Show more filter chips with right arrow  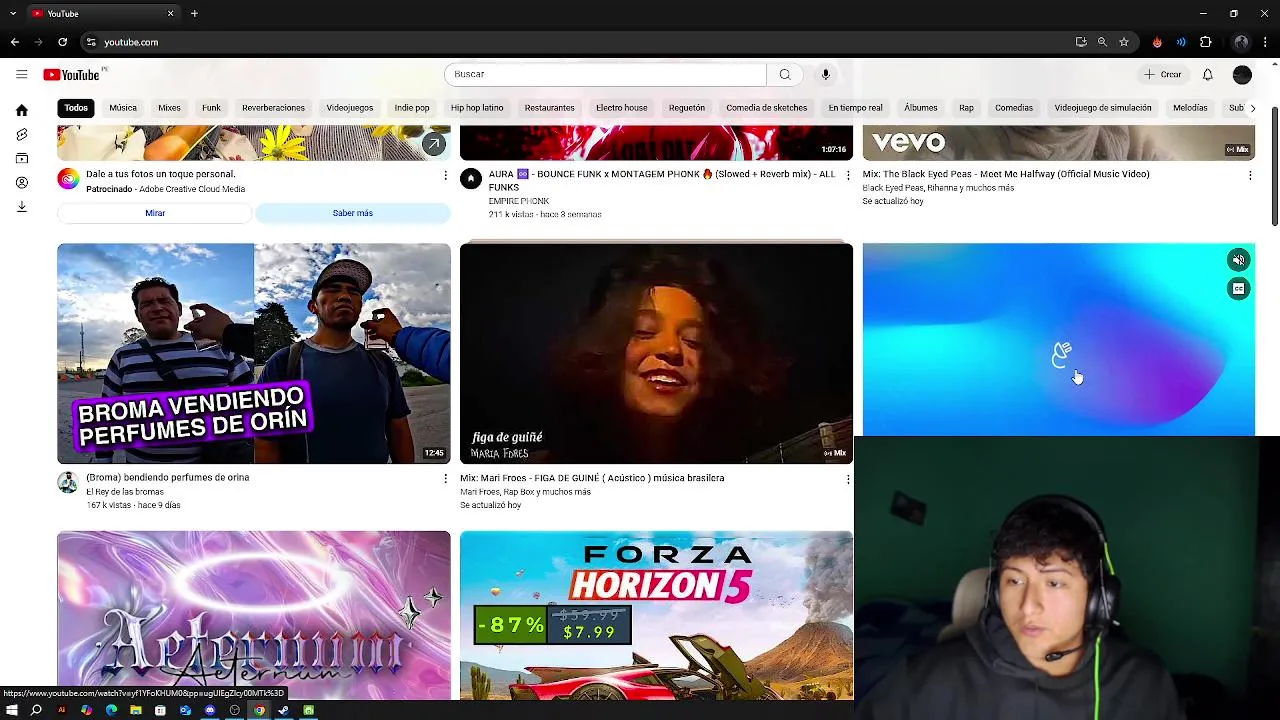point(1252,108)
